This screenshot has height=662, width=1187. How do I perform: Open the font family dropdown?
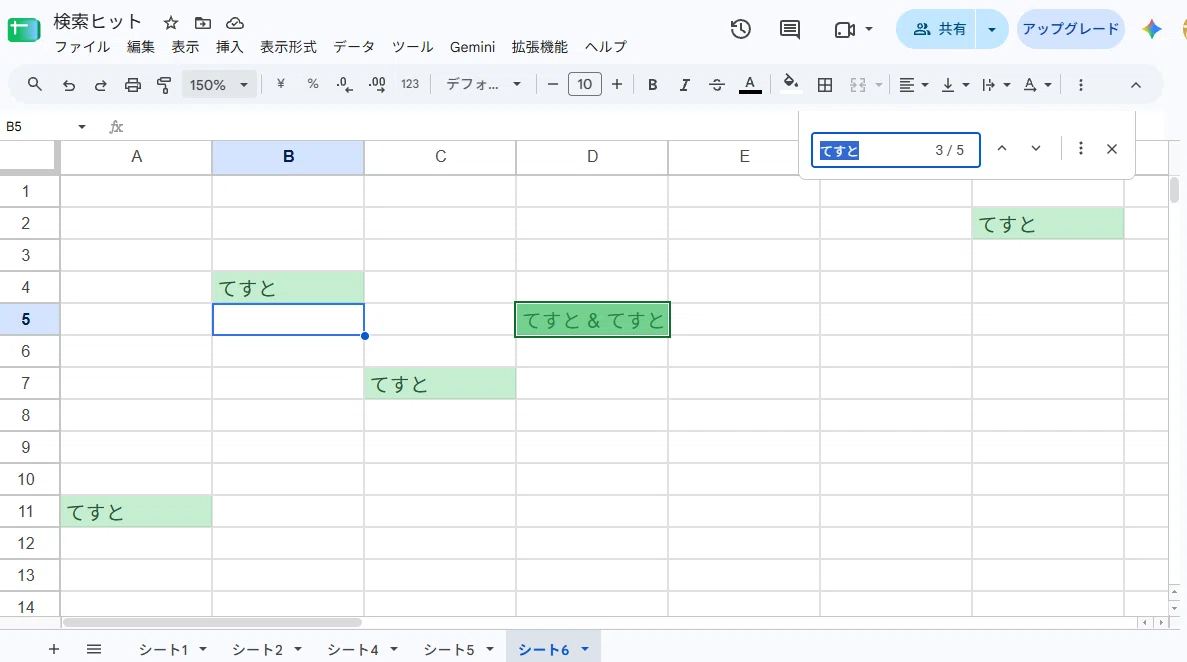tap(483, 84)
